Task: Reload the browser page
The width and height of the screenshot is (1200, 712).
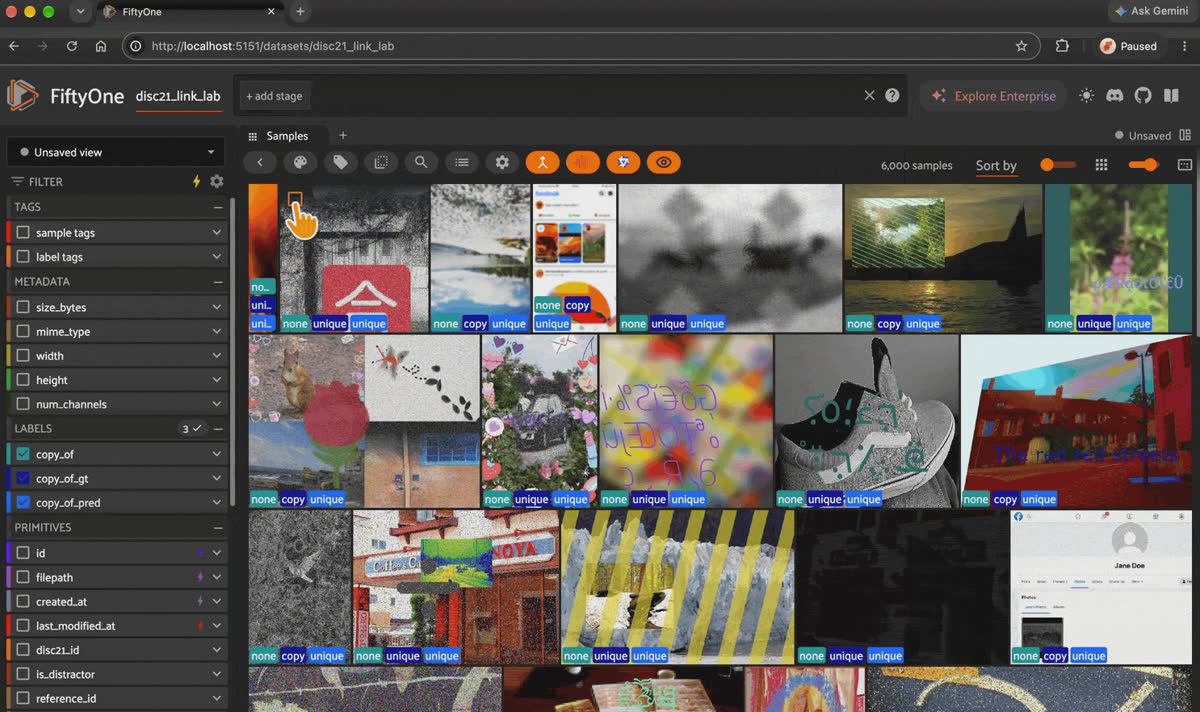Action: (72, 46)
